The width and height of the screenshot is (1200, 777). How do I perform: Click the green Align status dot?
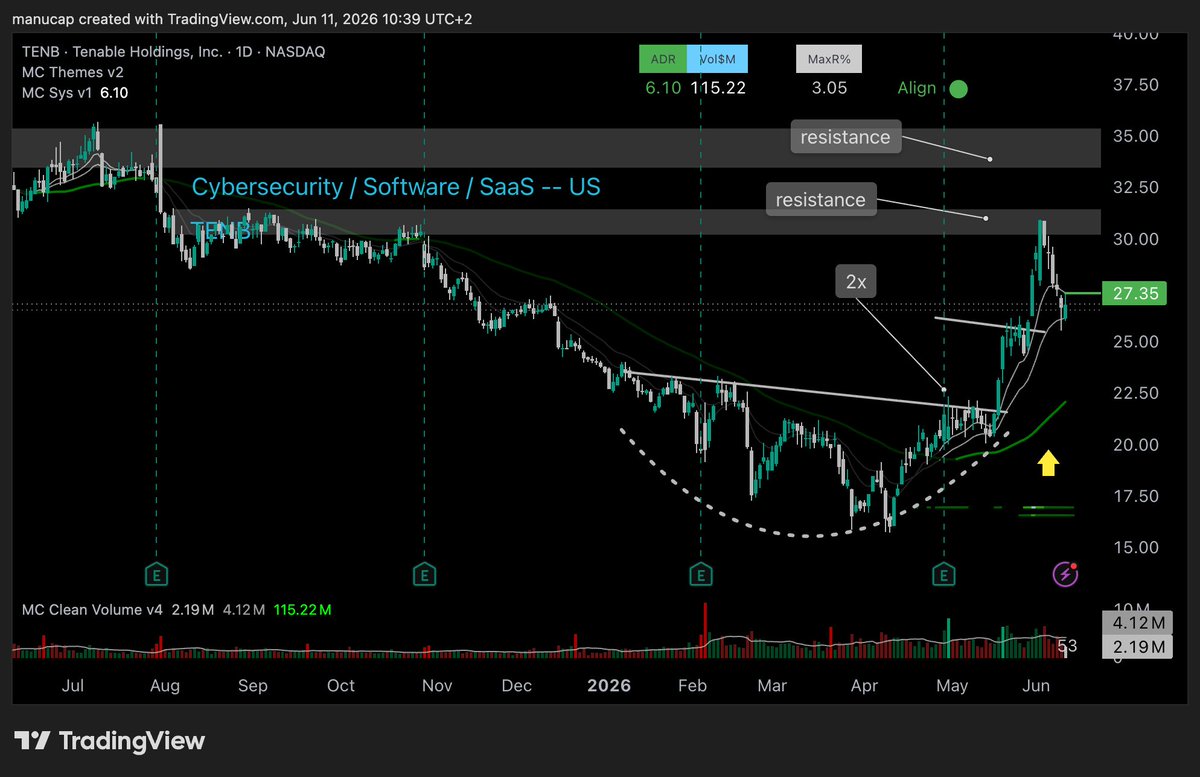tap(958, 88)
